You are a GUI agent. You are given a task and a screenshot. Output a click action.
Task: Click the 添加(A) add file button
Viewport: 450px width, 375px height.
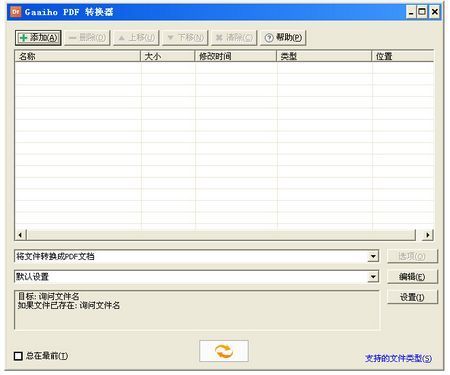[38, 38]
